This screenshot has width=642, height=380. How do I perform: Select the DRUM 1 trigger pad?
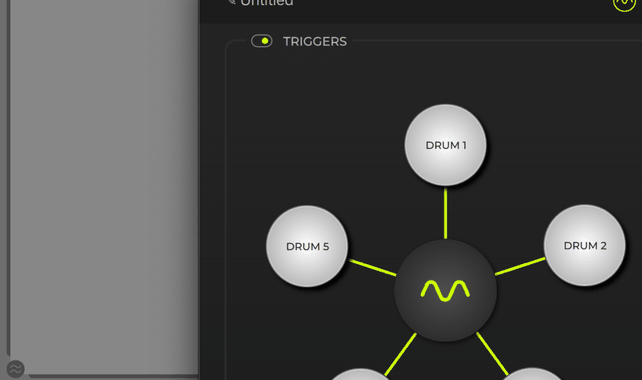point(445,145)
